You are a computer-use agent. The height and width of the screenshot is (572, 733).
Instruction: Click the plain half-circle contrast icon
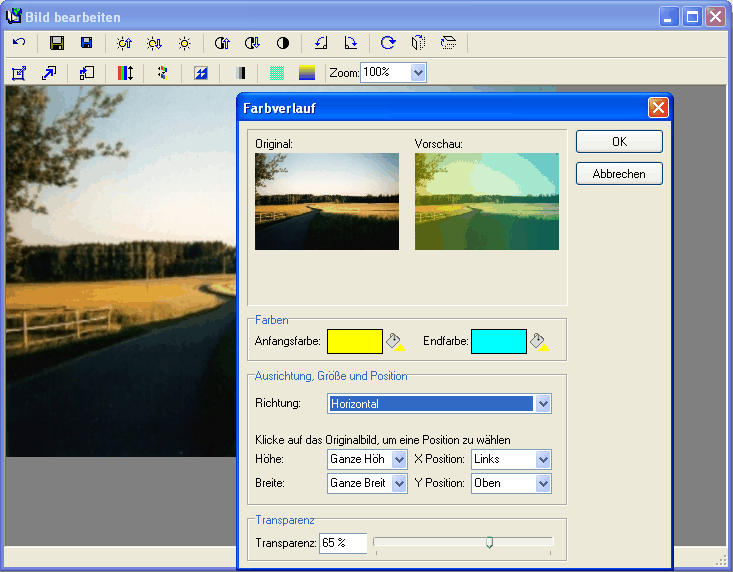[x=283, y=43]
